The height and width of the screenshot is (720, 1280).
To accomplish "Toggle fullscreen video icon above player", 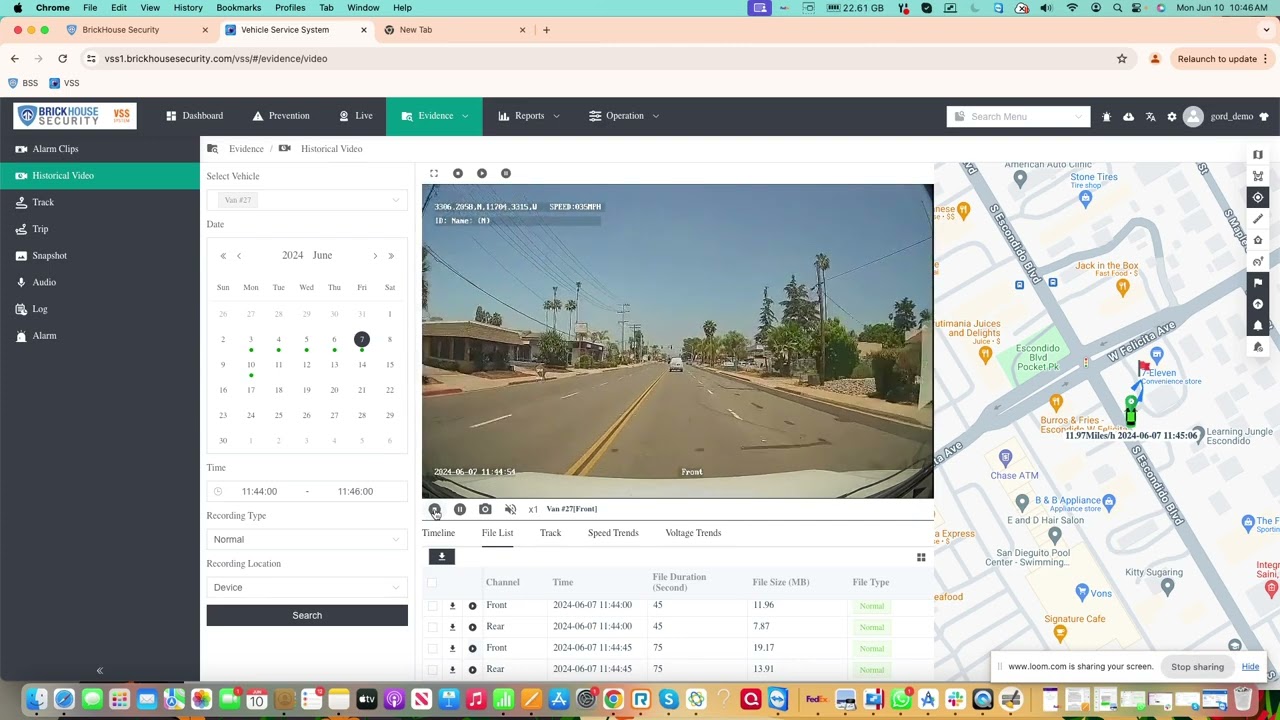I will (x=434, y=173).
